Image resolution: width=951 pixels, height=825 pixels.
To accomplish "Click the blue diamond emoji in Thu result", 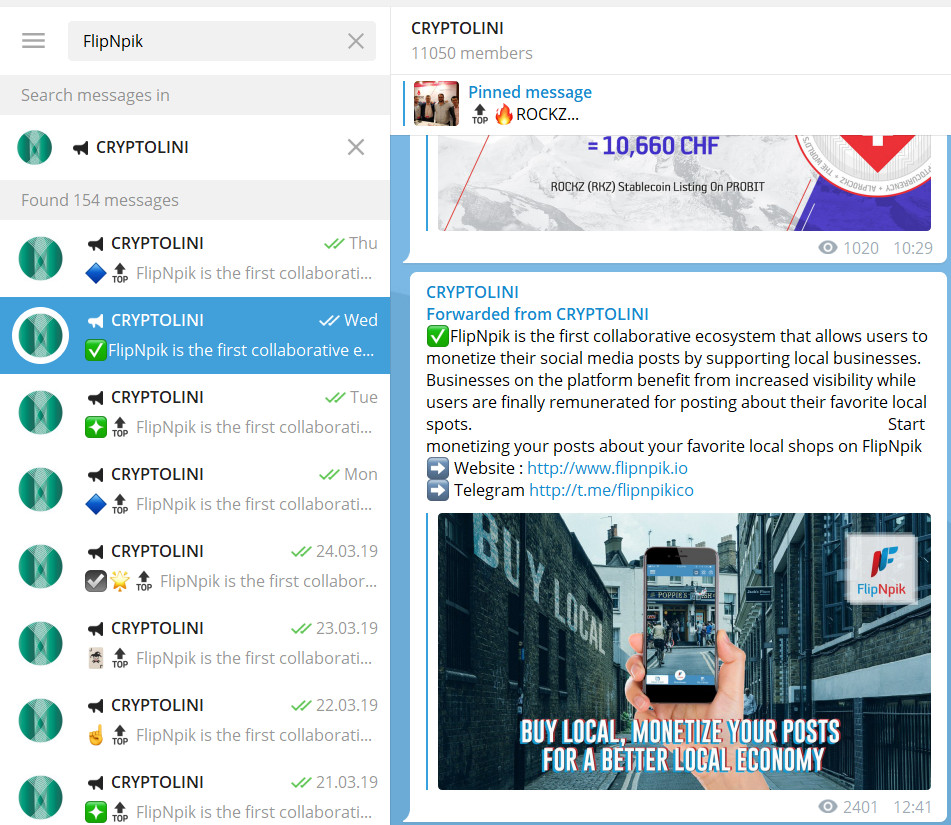I will 96,274.
